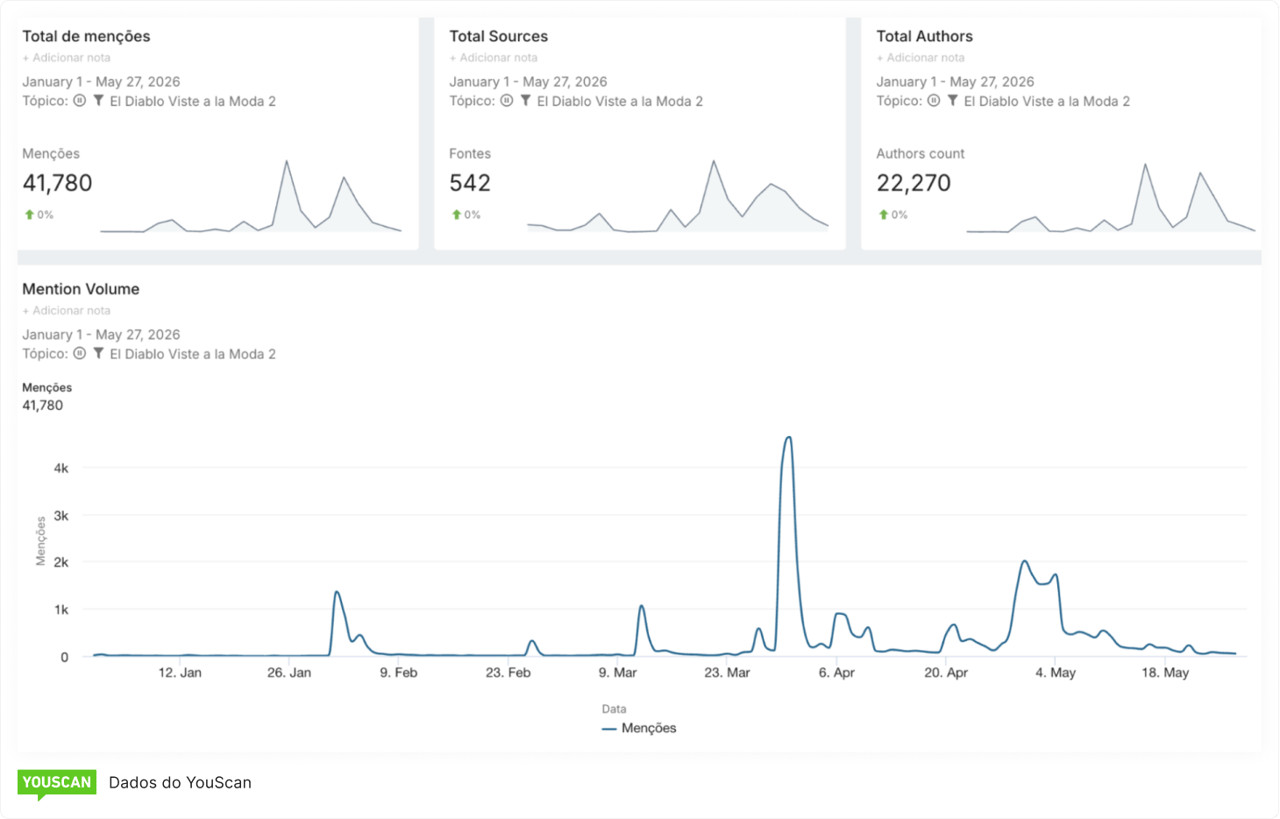The image size is (1280, 819).
Task: Click the tallest peak near 6. Apr
Action: pos(788,438)
